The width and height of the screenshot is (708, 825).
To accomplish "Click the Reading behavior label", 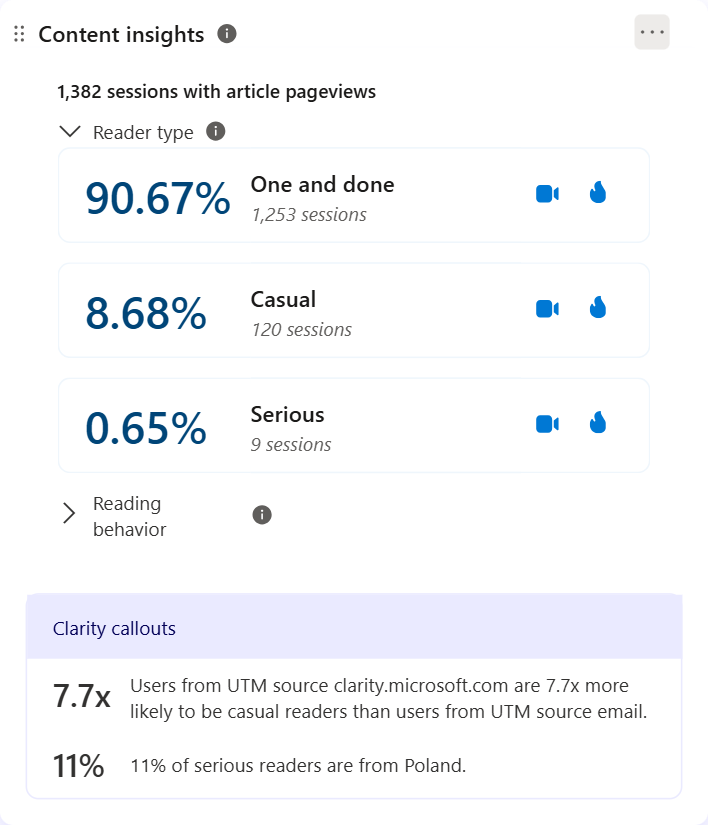I will pyautogui.click(x=129, y=516).
